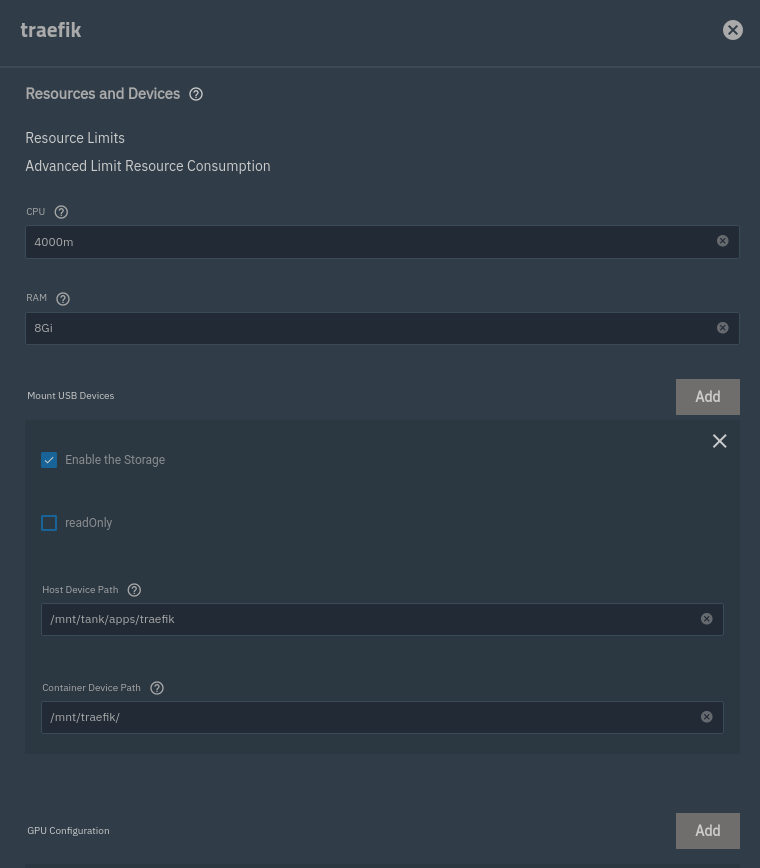View the RAM limit help tooltip
The width and height of the screenshot is (760, 868).
point(63,298)
